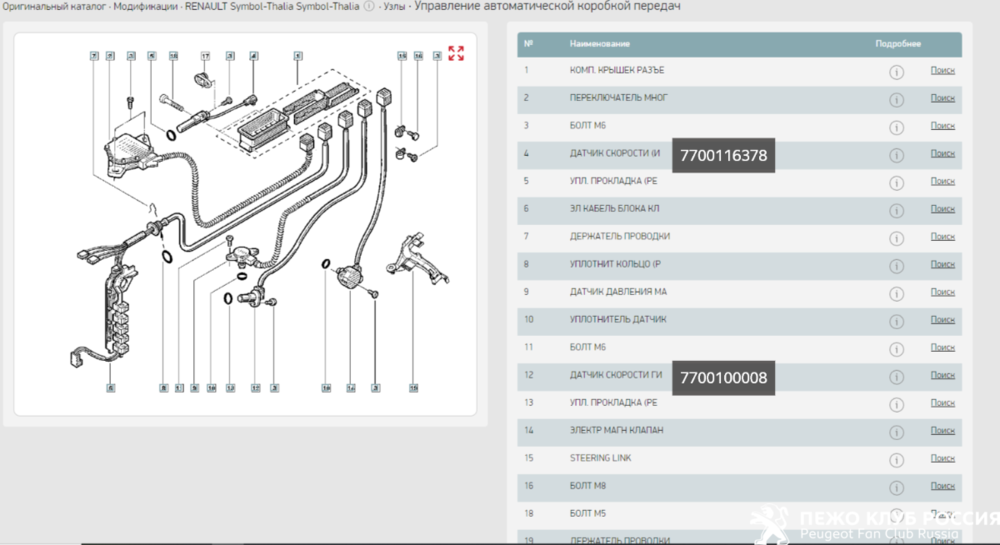Open info icon for УПЛОТНИТЕЛЬ ДАТЧИК
1000x545 pixels.
pyautogui.click(x=896, y=321)
